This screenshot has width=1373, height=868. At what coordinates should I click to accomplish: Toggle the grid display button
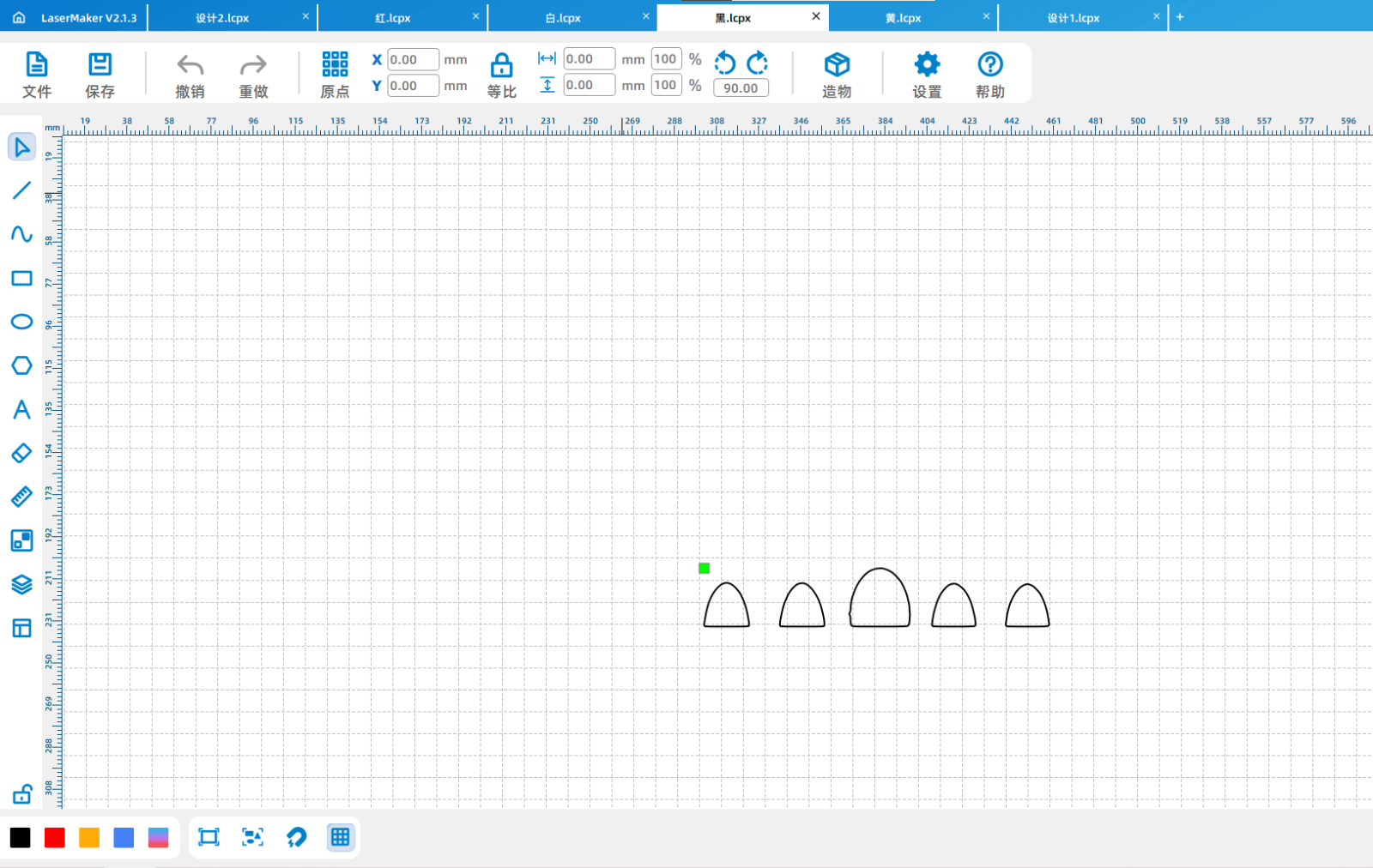(x=341, y=837)
